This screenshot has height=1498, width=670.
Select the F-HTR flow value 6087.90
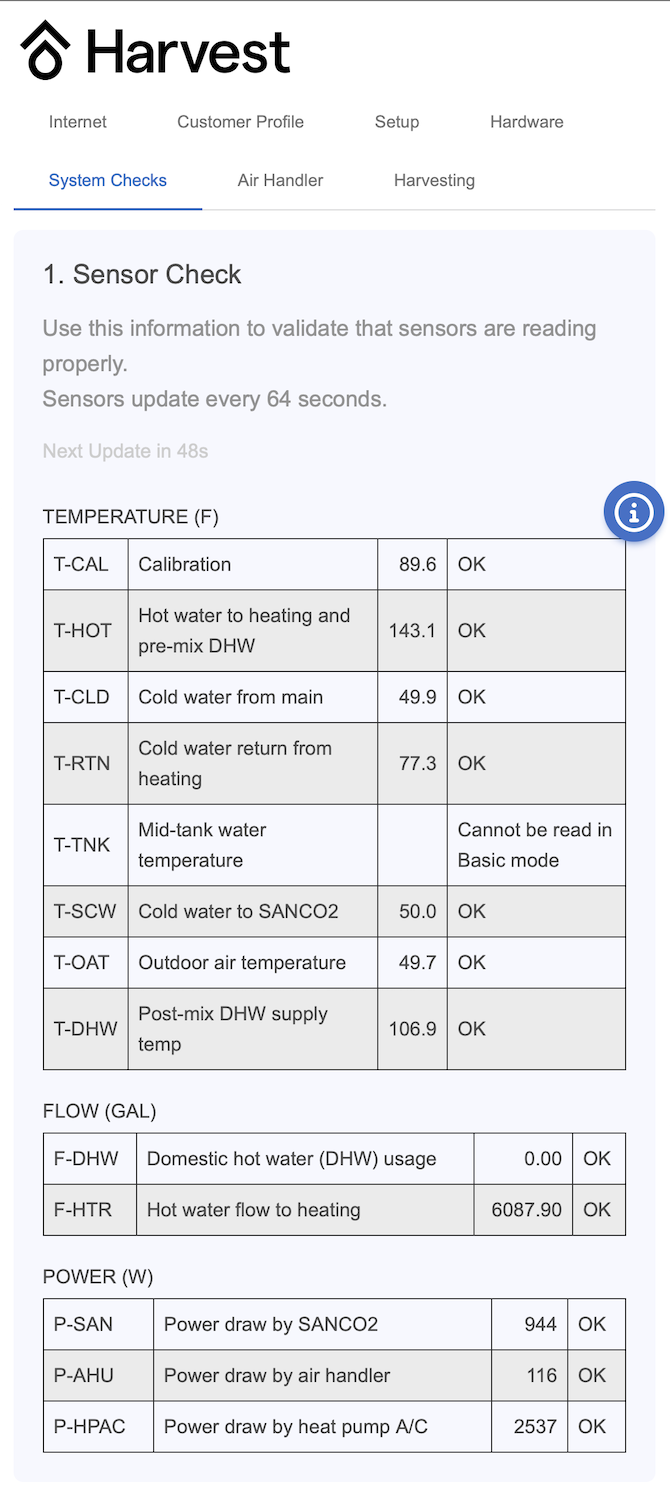tap(527, 1210)
